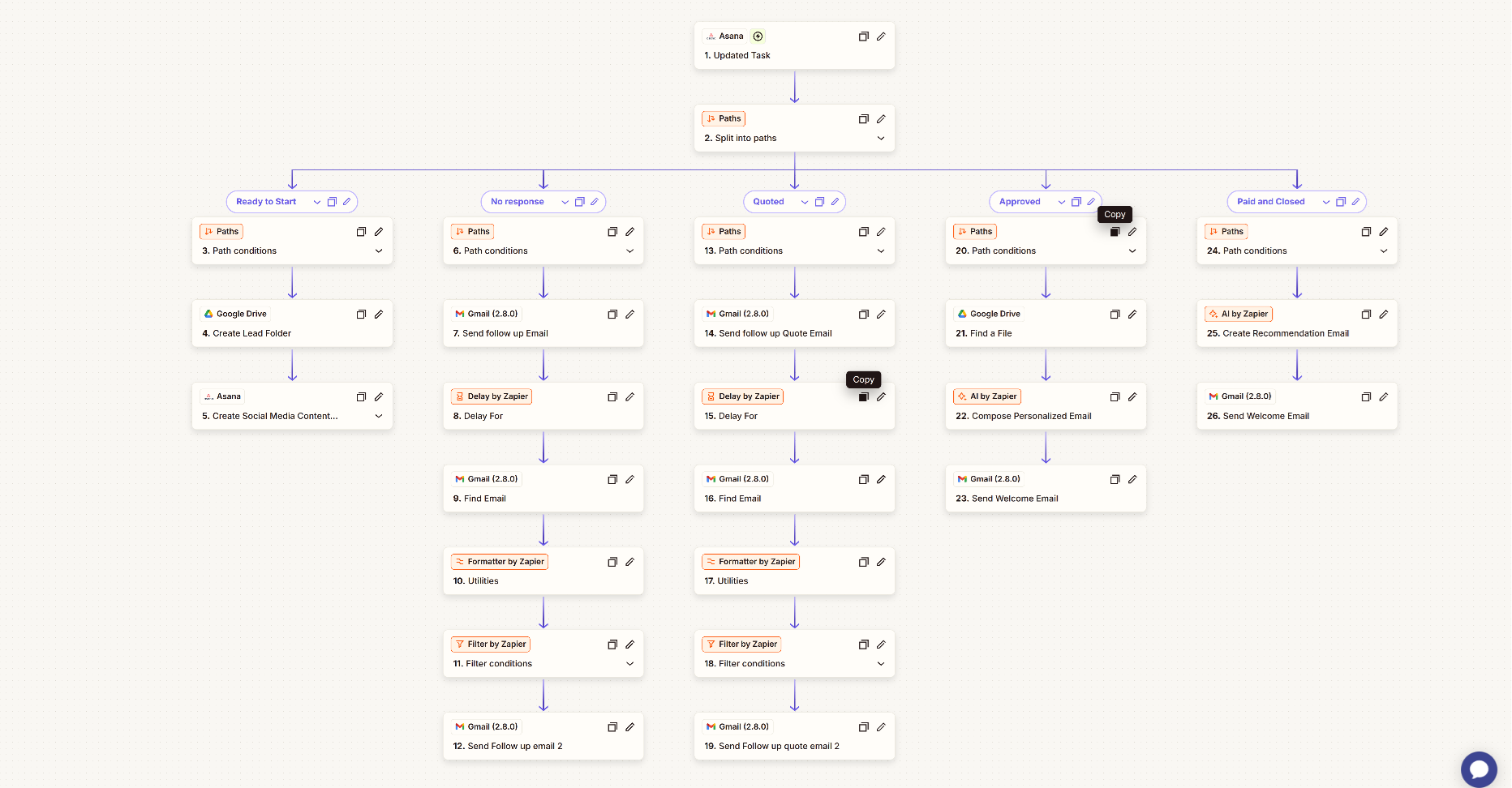This screenshot has height=788, width=1512.
Task: Expand step 3 Path conditions
Action: 379,251
